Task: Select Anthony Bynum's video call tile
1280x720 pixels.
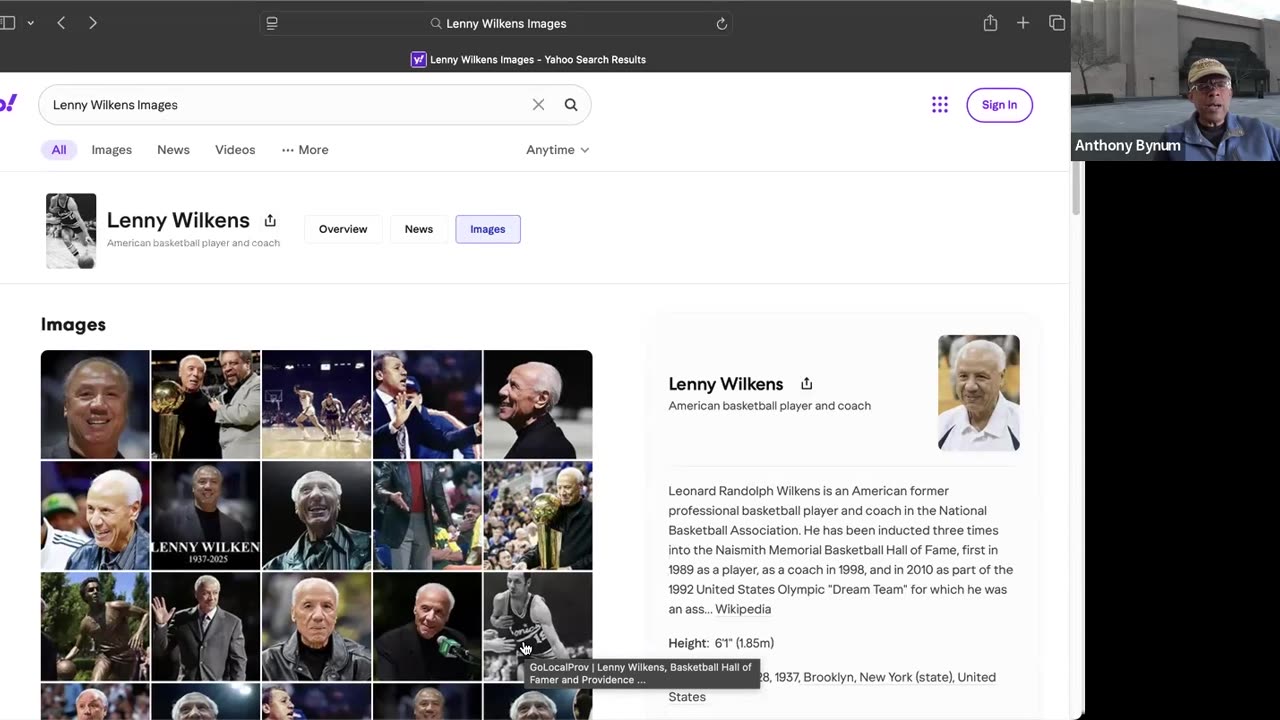Action: coord(1175,80)
